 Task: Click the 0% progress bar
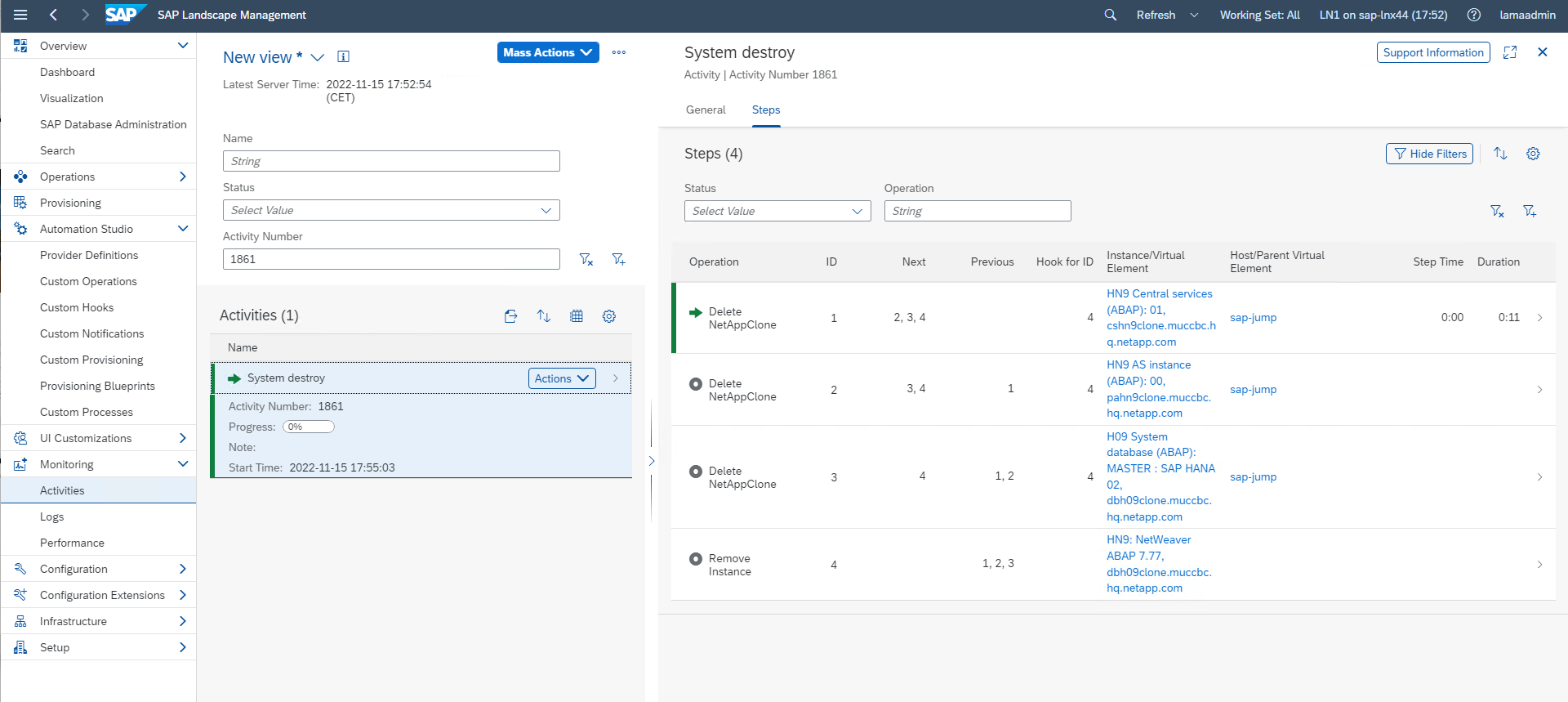click(309, 427)
